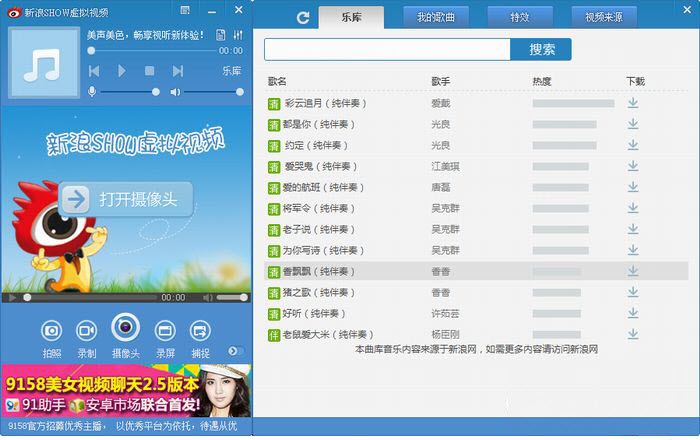The width and height of the screenshot is (700, 440).
Task: Download 约定 accompaniment
Action: 633,145
